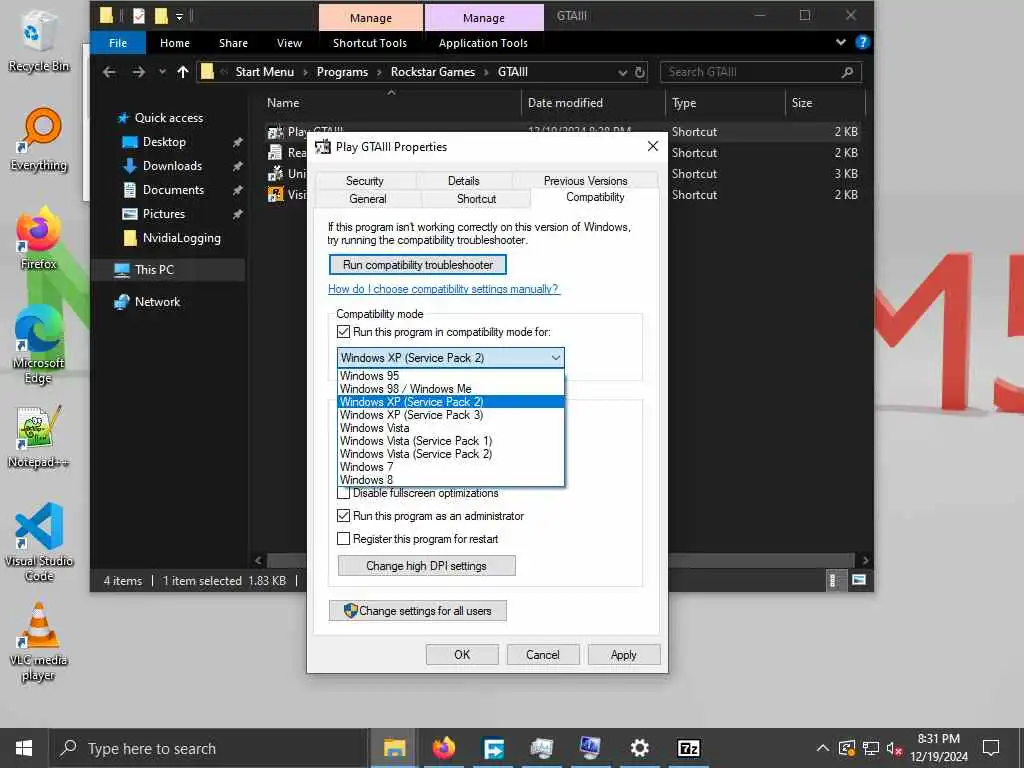The width and height of the screenshot is (1024, 768).
Task: Click Change high DPI settings
Action: [426, 566]
